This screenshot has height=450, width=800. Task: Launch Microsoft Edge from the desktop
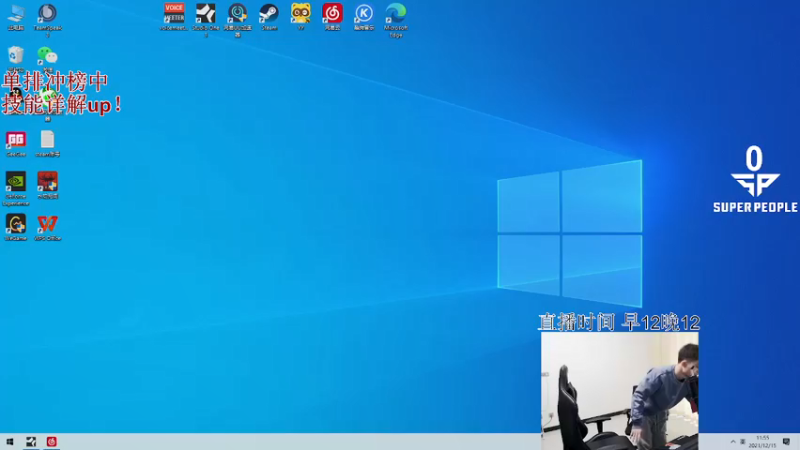(x=396, y=19)
